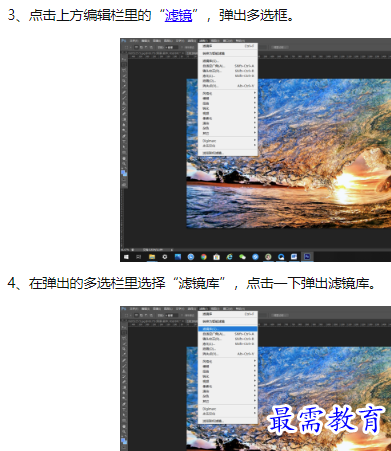Screen dimensions: 391x451
Task: Click the Ps logo in step 4 screenshot
Action: coord(123,309)
